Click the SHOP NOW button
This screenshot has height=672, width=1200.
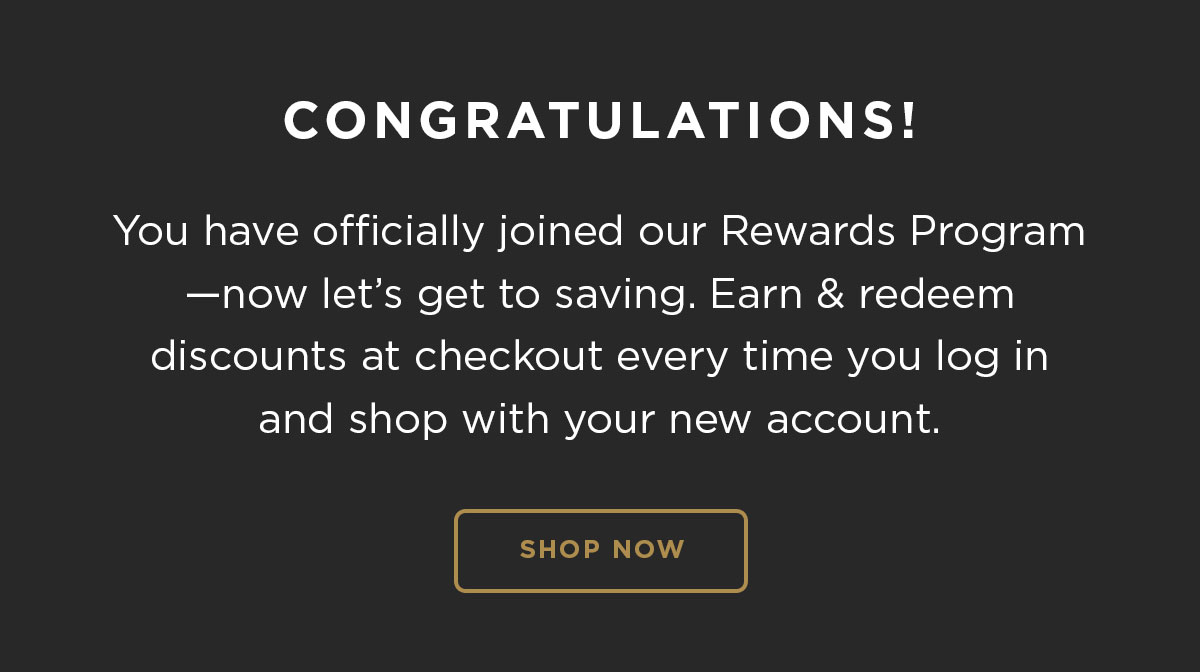pyautogui.click(x=601, y=551)
